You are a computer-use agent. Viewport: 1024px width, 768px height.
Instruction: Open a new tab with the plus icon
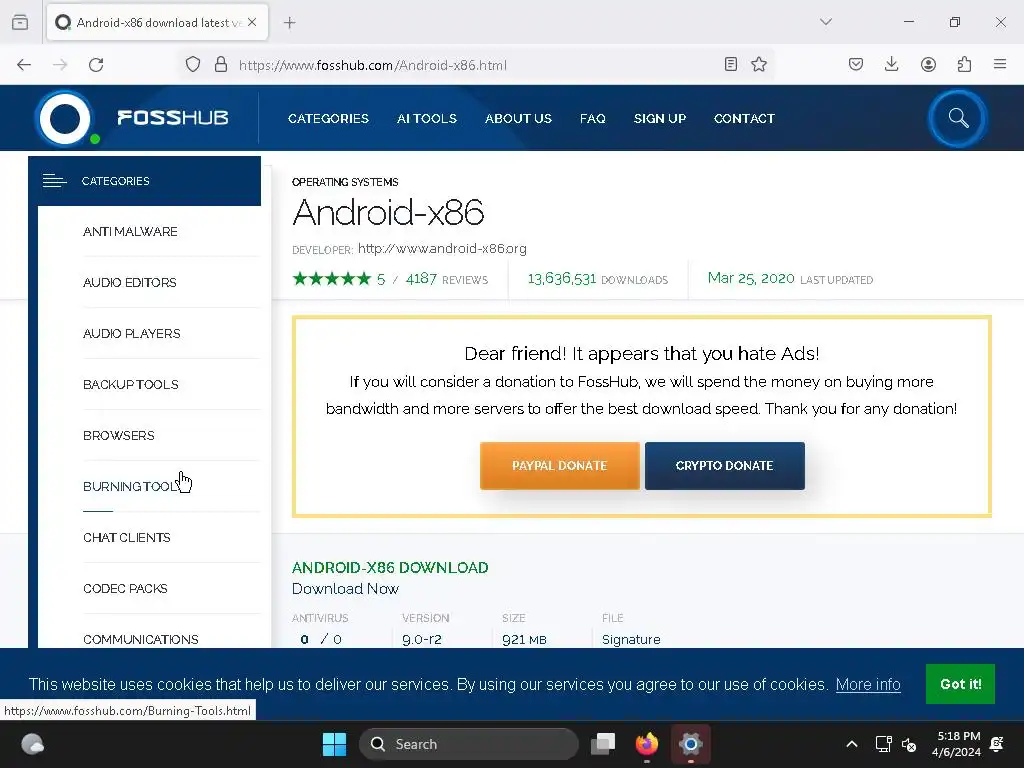(x=289, y=23)
